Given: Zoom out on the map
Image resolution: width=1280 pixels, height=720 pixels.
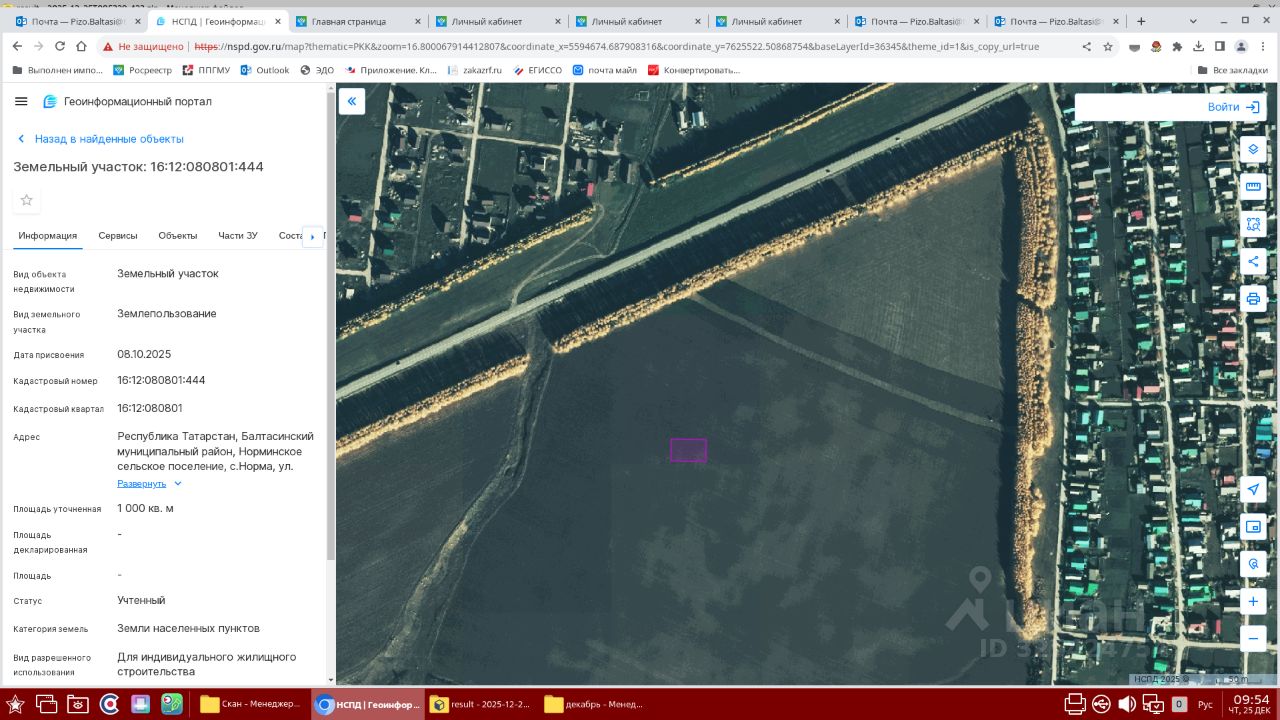Looking at the screenshot, I should click(x=1253, y=637).
